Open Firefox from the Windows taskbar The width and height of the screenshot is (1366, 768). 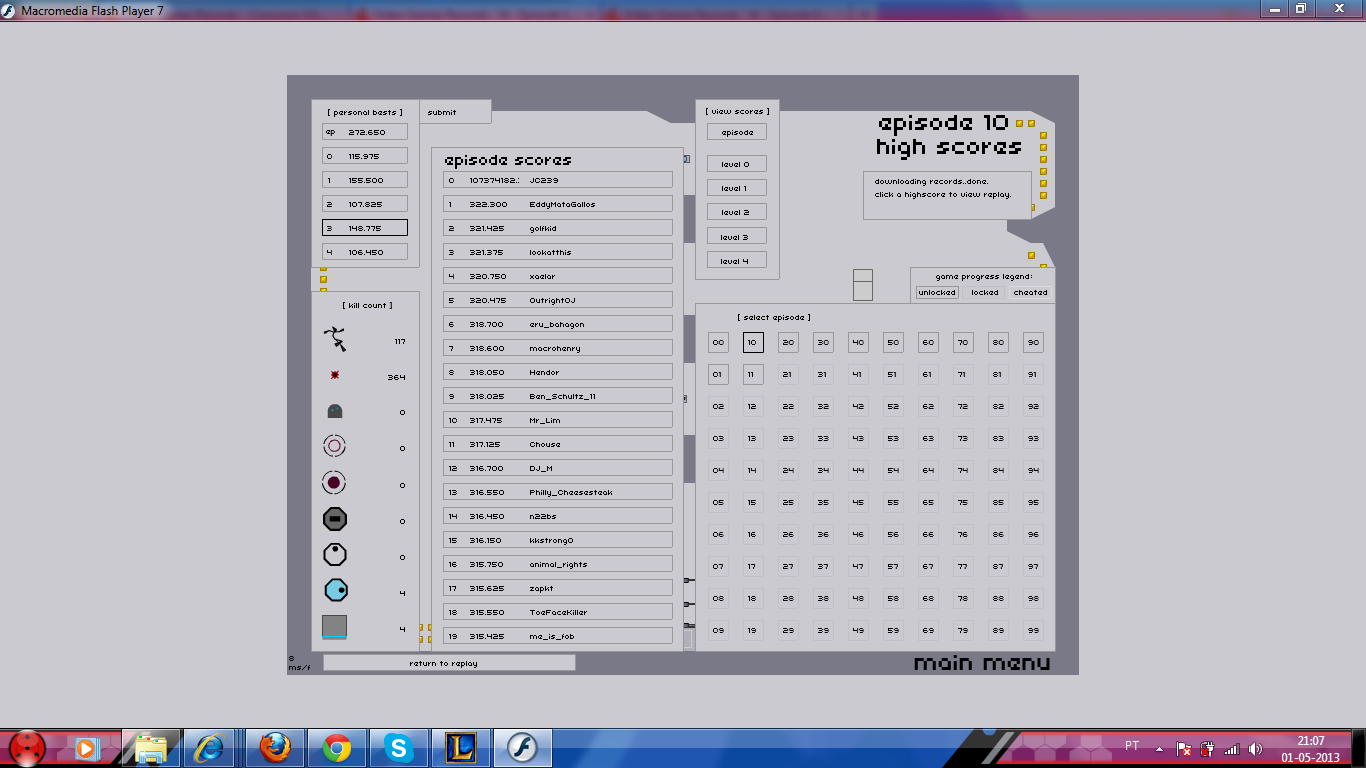pyautogui.click(x=274, y=747)
